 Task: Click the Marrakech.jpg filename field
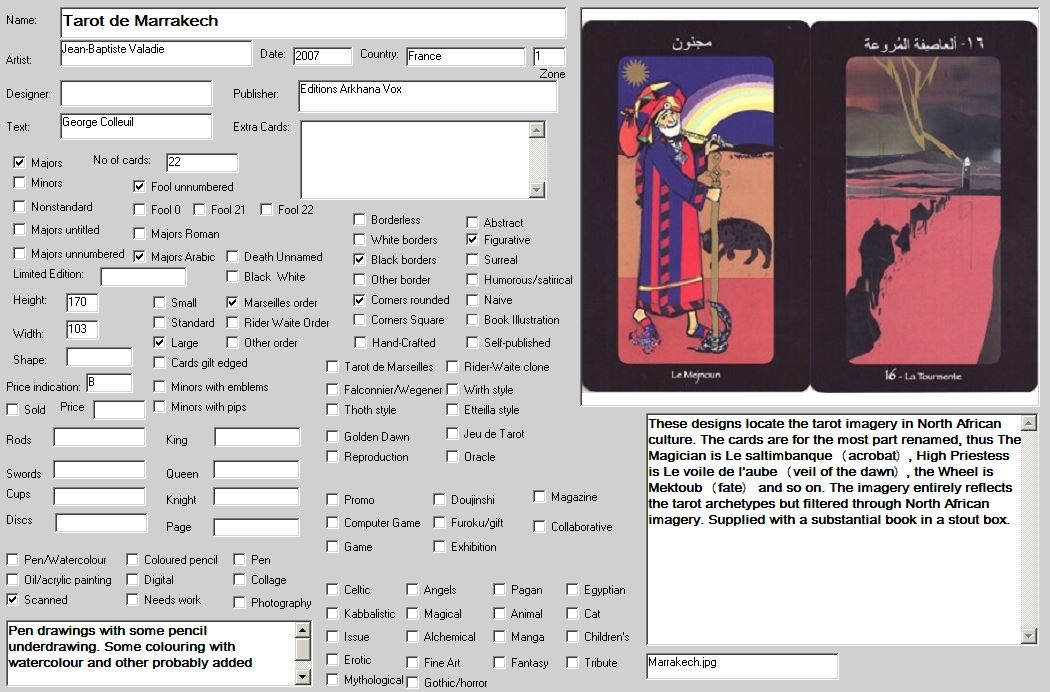pos(741,666)
